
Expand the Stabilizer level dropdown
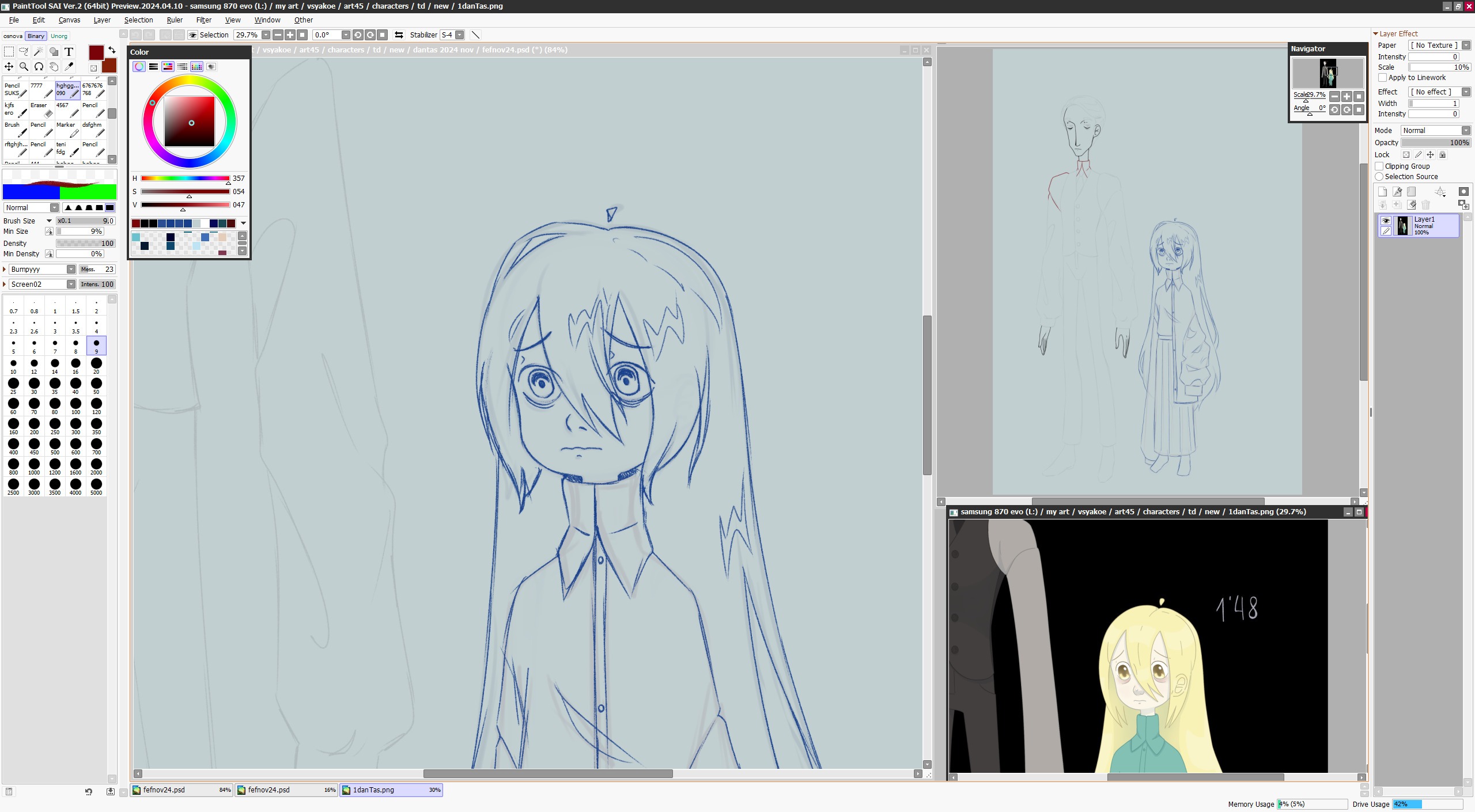pos(459,35)
